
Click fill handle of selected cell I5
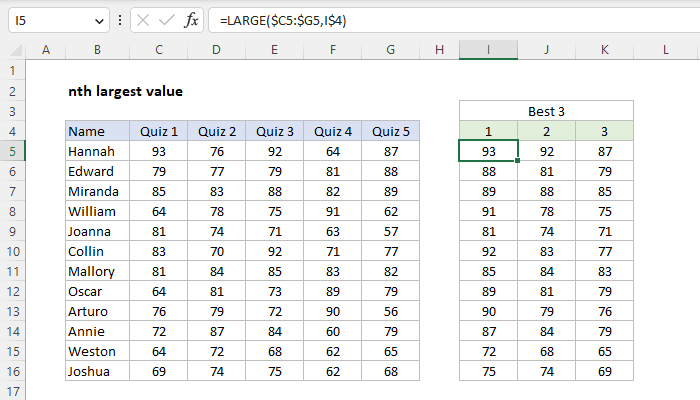tap(517, 161)
